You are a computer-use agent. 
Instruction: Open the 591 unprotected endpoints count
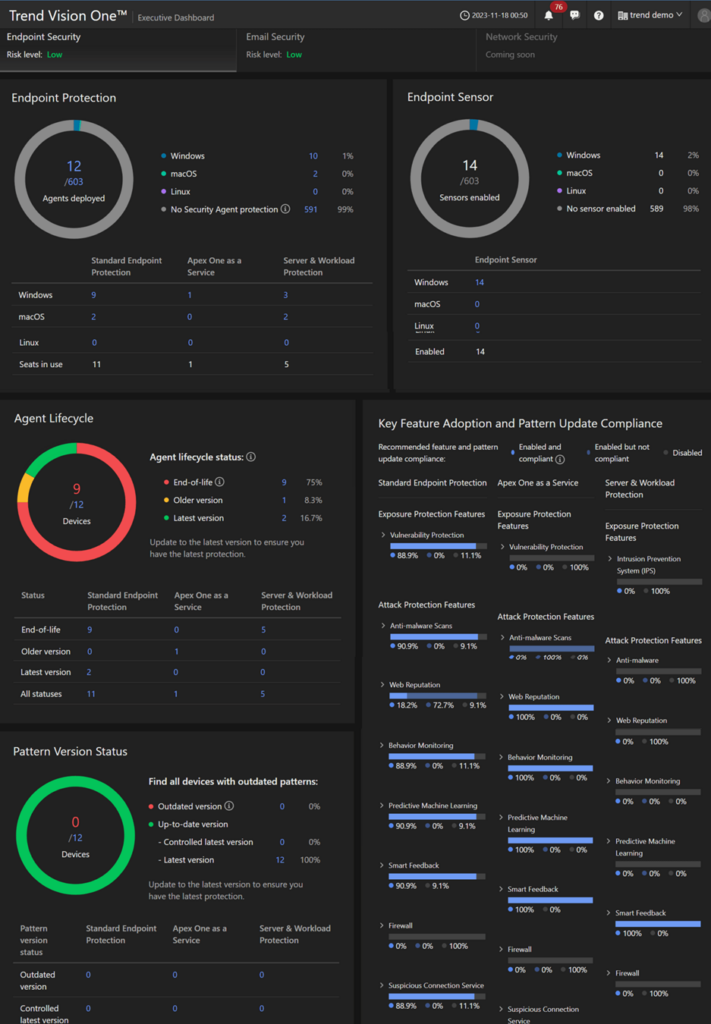click(311, 210)
